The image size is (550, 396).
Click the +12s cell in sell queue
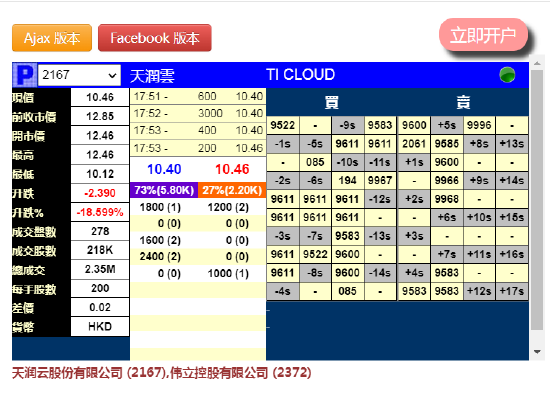pyautogui.click(x=479, y=291)
